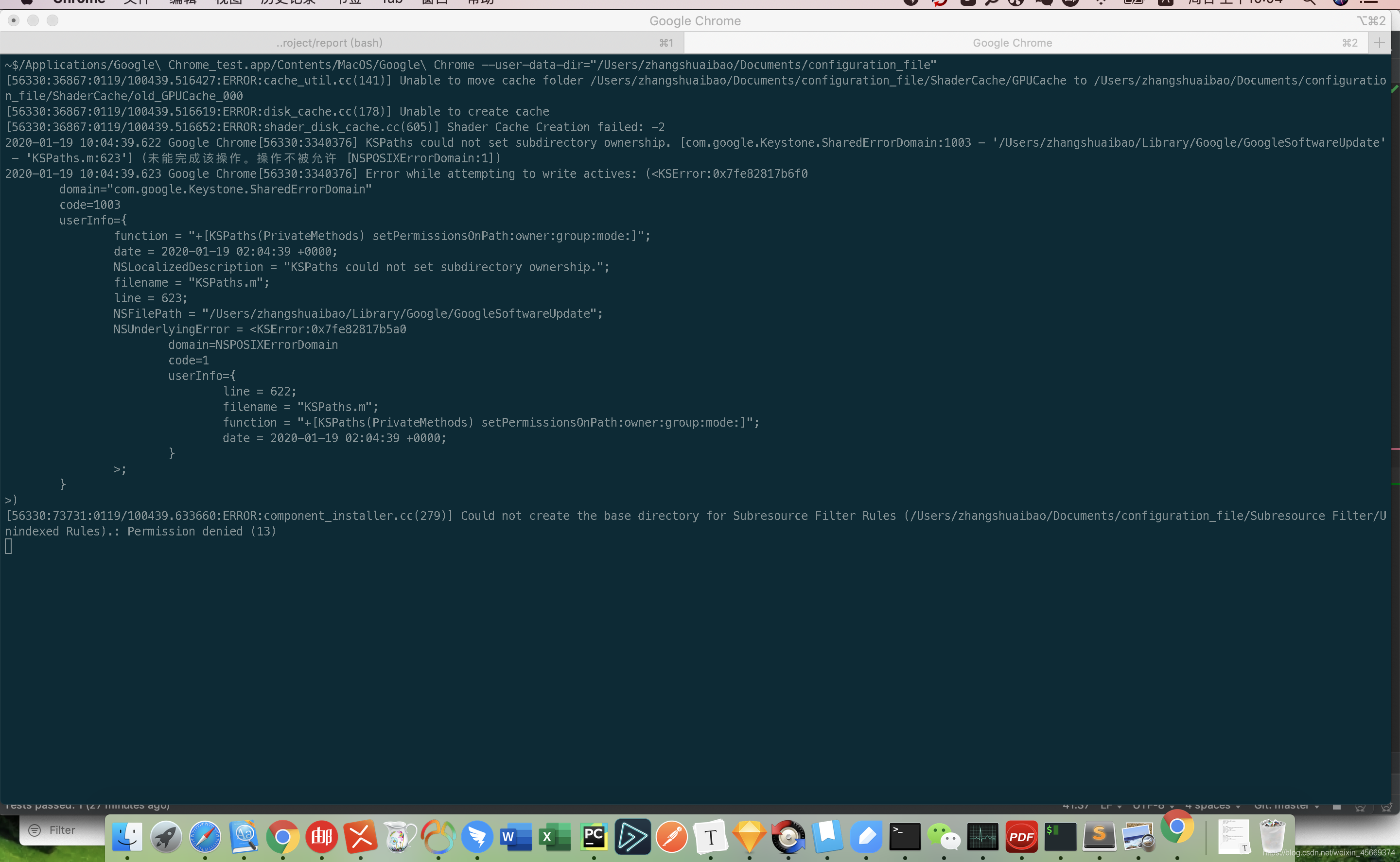Image resolution: width=1400 pixels, height=862 pixels.
Task: Open the blue pencil note app in dock
Action: [x=866, y=837]
